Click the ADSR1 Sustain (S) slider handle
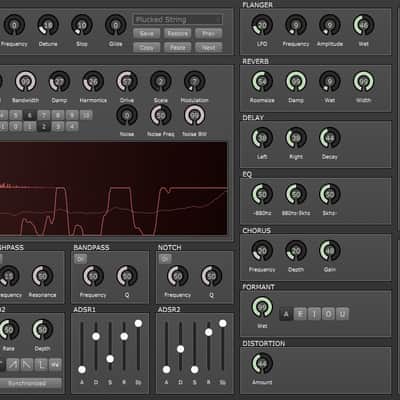The width and height of the screenshot is (400, 400). coord(110,359)
